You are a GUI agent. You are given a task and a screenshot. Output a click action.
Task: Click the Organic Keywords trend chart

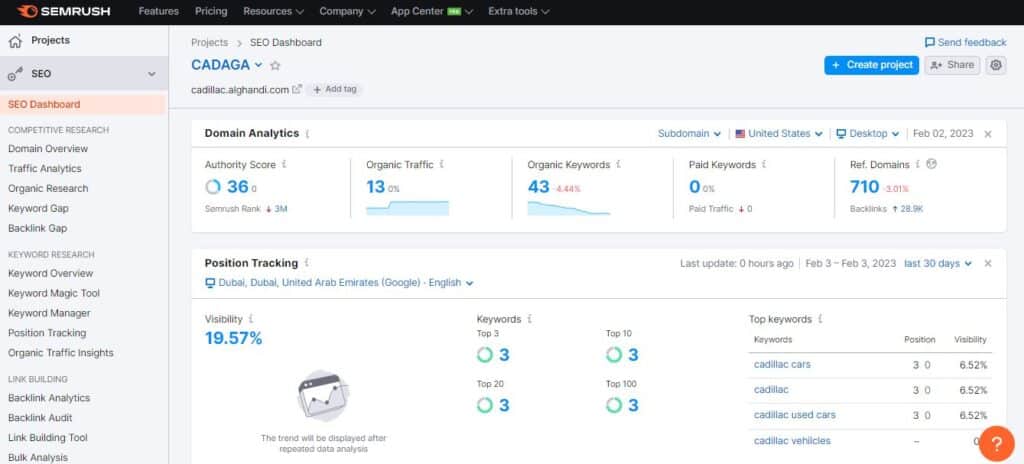click(568, 208)
